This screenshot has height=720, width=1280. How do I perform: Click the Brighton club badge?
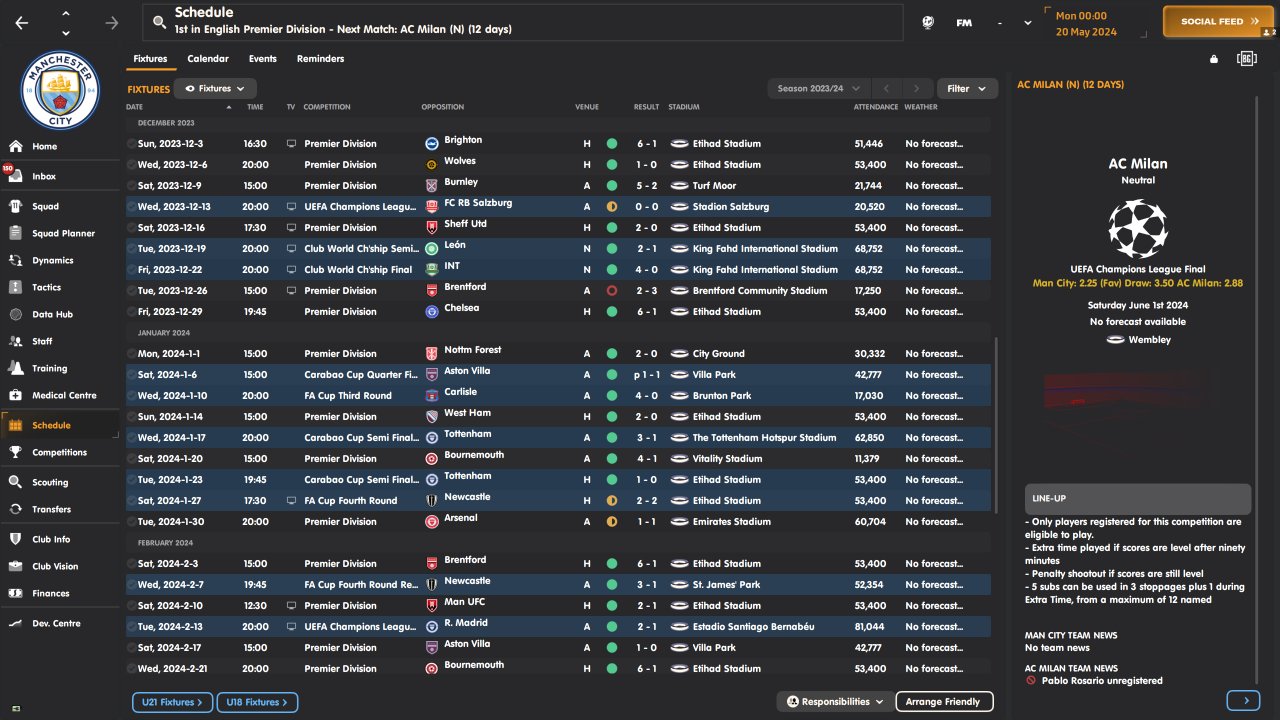pos(432,144)
